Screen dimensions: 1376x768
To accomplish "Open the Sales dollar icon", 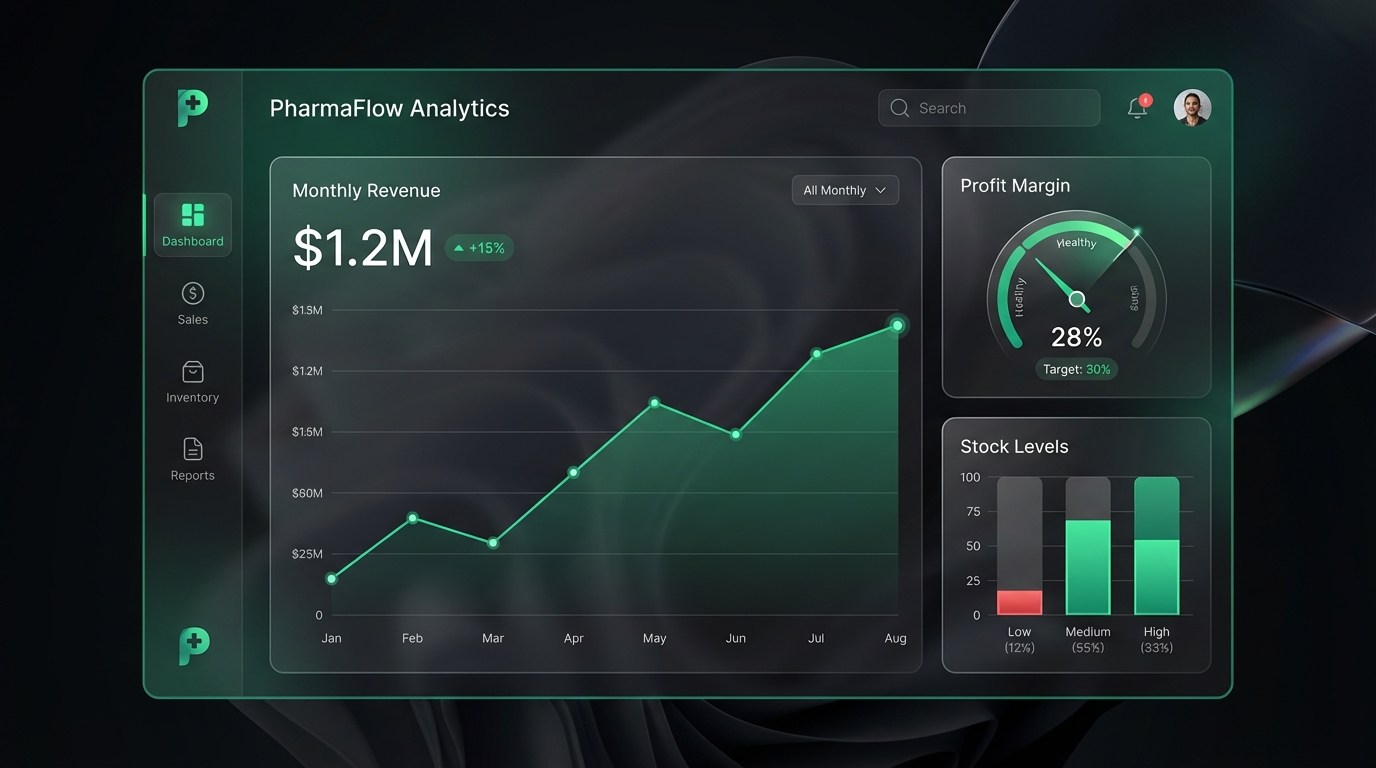I will 193,293.
